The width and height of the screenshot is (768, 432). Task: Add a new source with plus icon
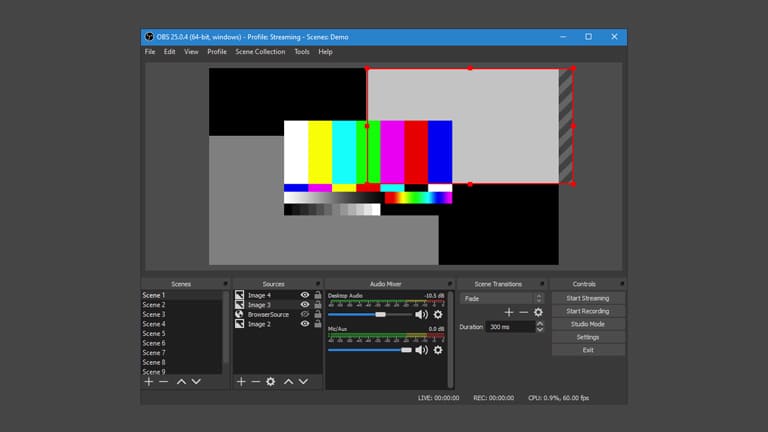point(241,382)
